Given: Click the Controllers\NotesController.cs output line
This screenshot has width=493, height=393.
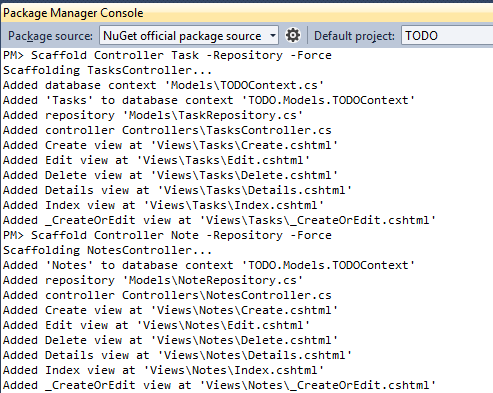Looking at the screenshot, I should [x=167, y=295].
